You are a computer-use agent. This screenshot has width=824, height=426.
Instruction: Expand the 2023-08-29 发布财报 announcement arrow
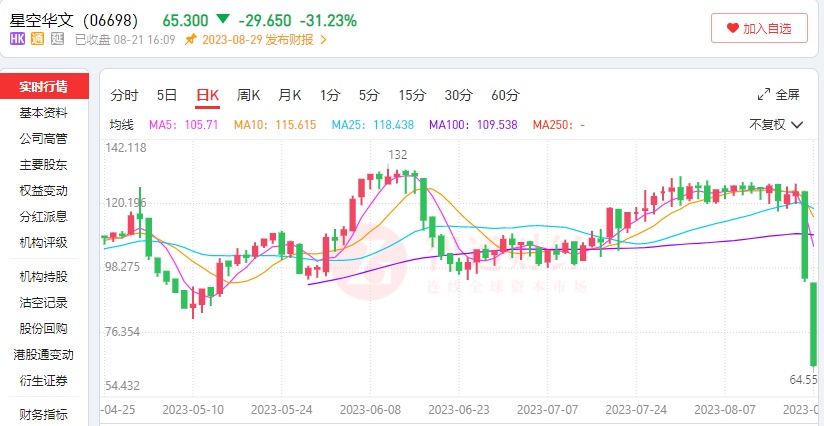tap(323, 40)
